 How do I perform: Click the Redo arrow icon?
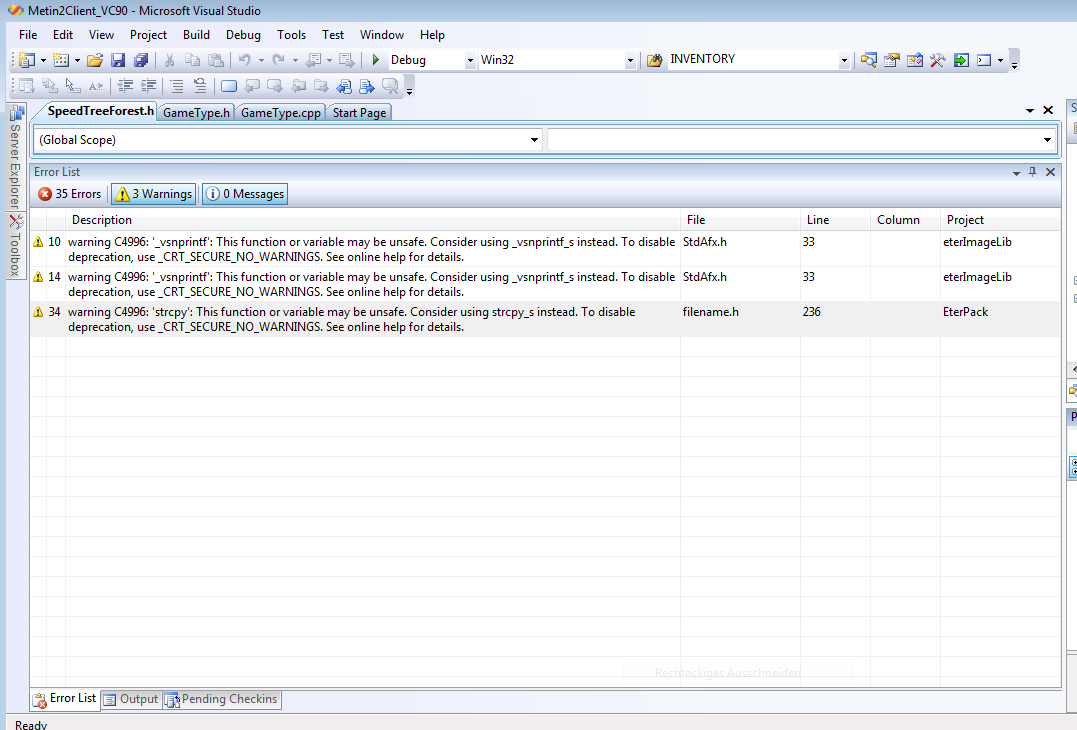pyautogui.click(x=278, y=60)
